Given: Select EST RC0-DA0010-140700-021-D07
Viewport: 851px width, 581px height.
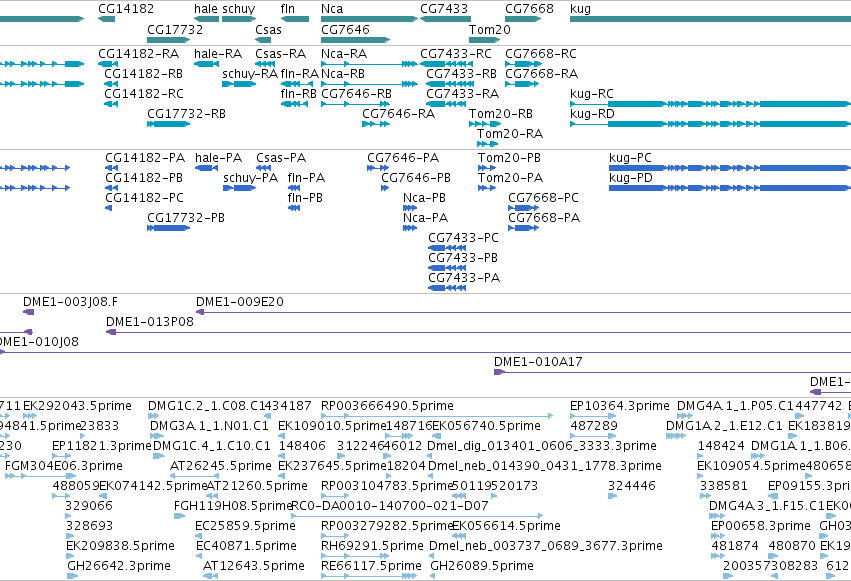Looking at the screenshot, I should (x=390, y=506).
